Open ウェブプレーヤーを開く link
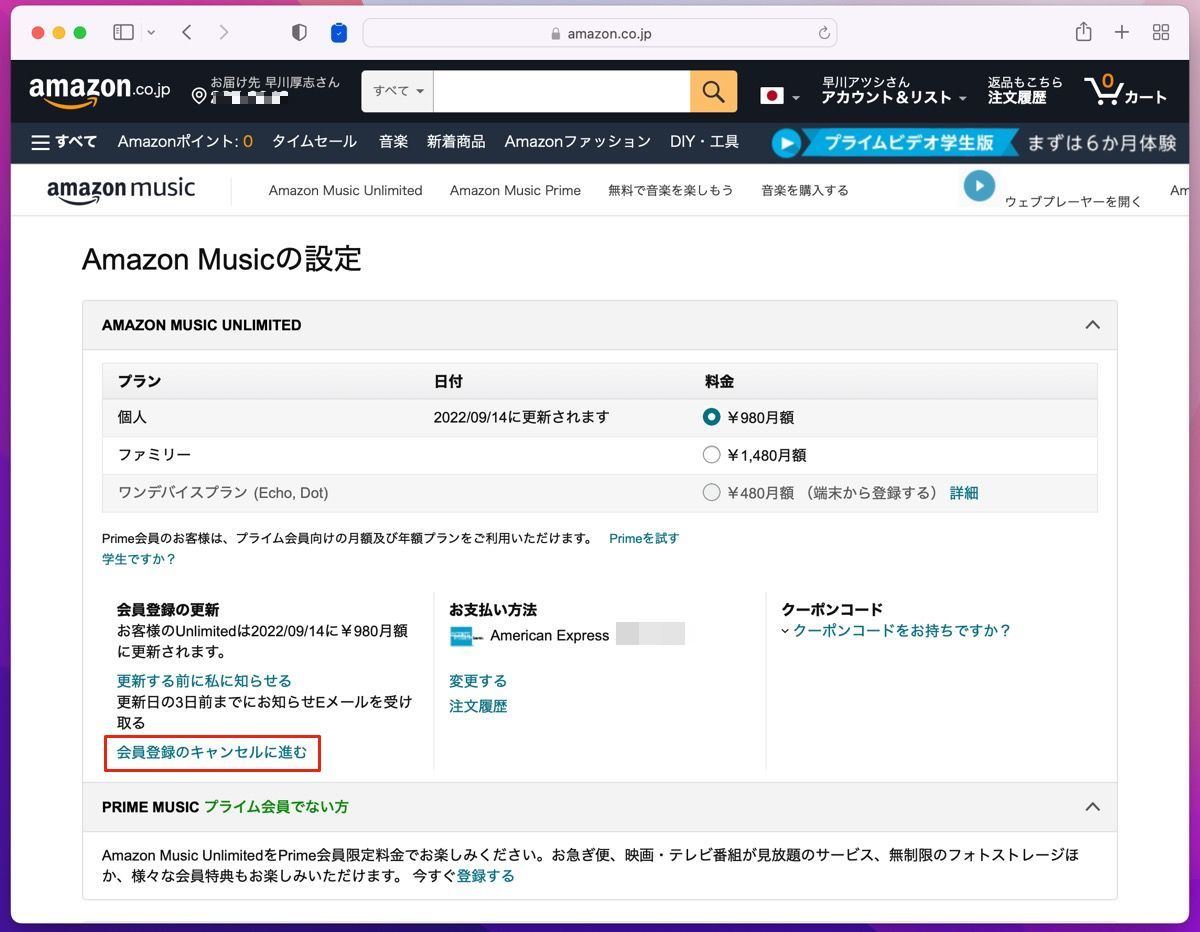This screenshot has width=1200, height=932. pyautogui.click(x=1073, y=202)
